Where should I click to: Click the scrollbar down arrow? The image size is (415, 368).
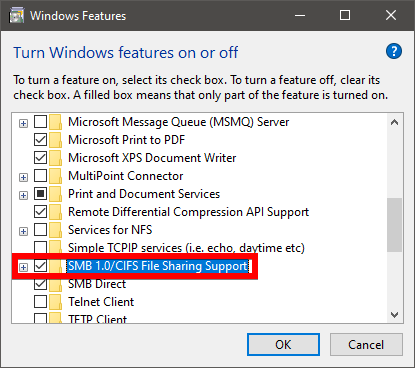(394, 315)
